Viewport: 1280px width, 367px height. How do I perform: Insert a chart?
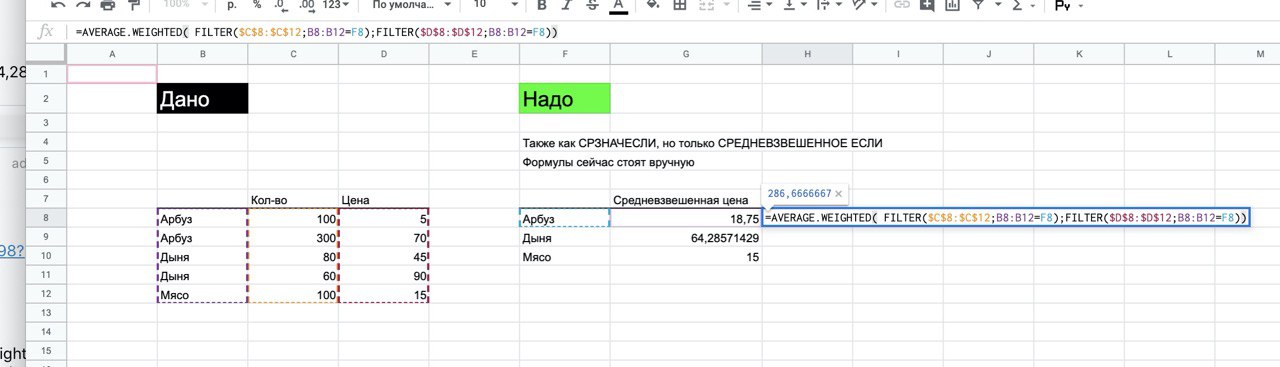(x=952, y=5)
